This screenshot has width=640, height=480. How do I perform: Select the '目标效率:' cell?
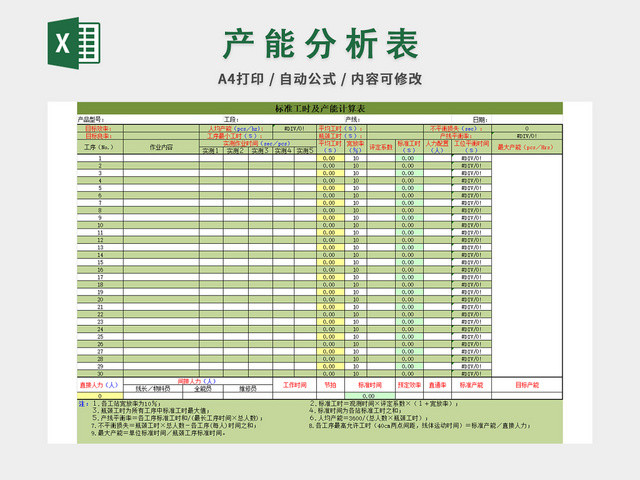pos(100,129)
